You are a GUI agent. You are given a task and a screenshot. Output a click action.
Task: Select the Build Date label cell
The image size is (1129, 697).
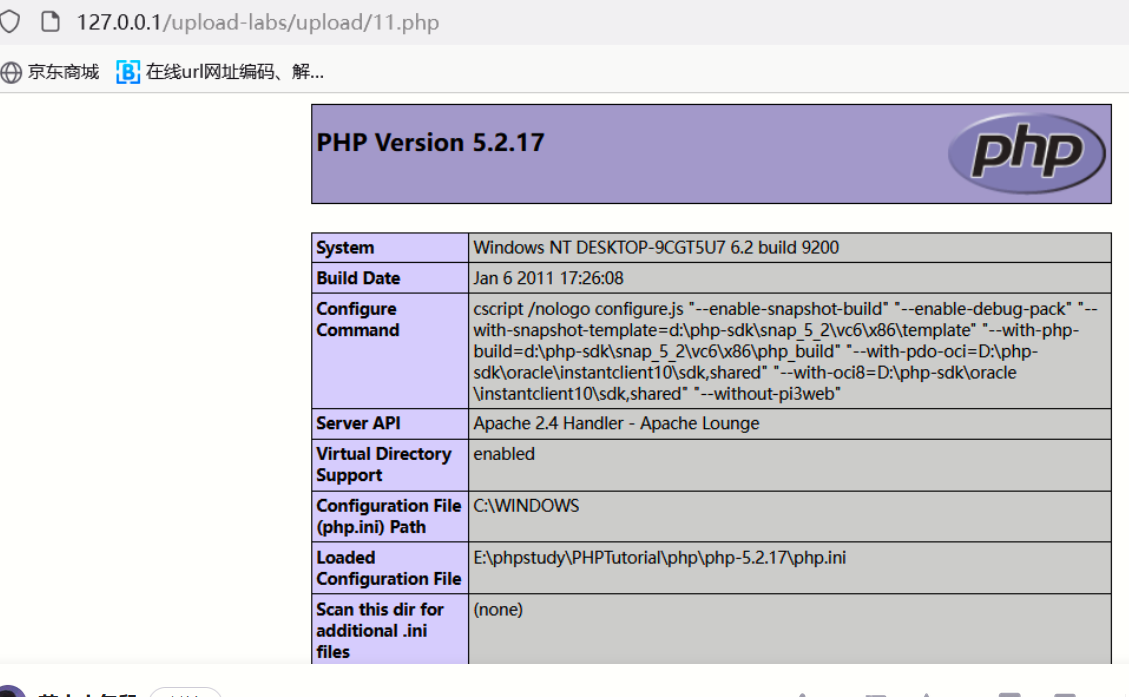coord(358,278)
